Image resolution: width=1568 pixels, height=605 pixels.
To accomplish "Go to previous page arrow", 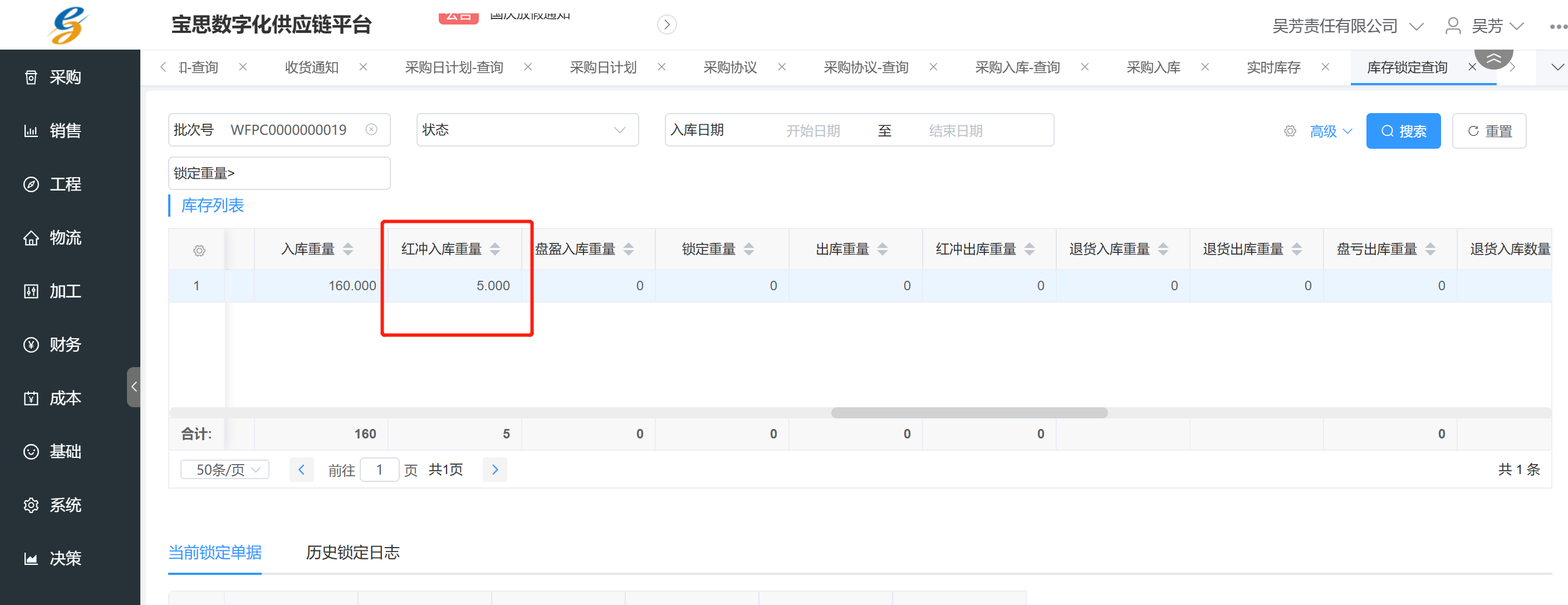I will pos(301,470).
